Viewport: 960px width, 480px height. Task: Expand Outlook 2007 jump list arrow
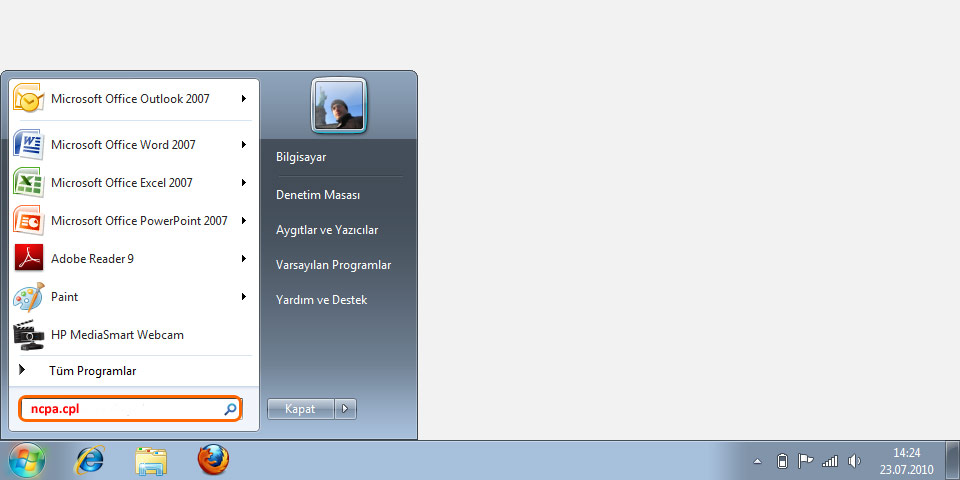pos(244,99)
